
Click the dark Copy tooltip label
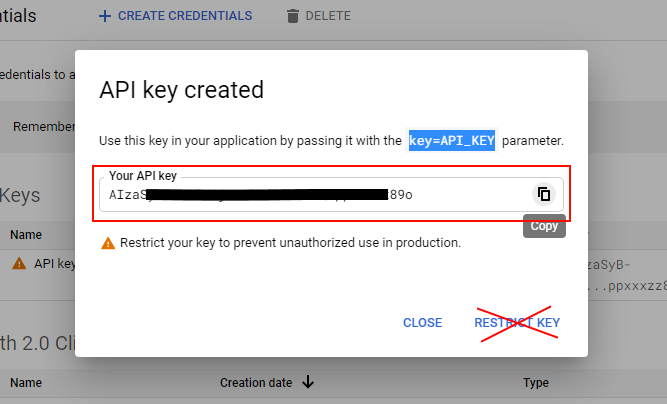coord(544,226)
